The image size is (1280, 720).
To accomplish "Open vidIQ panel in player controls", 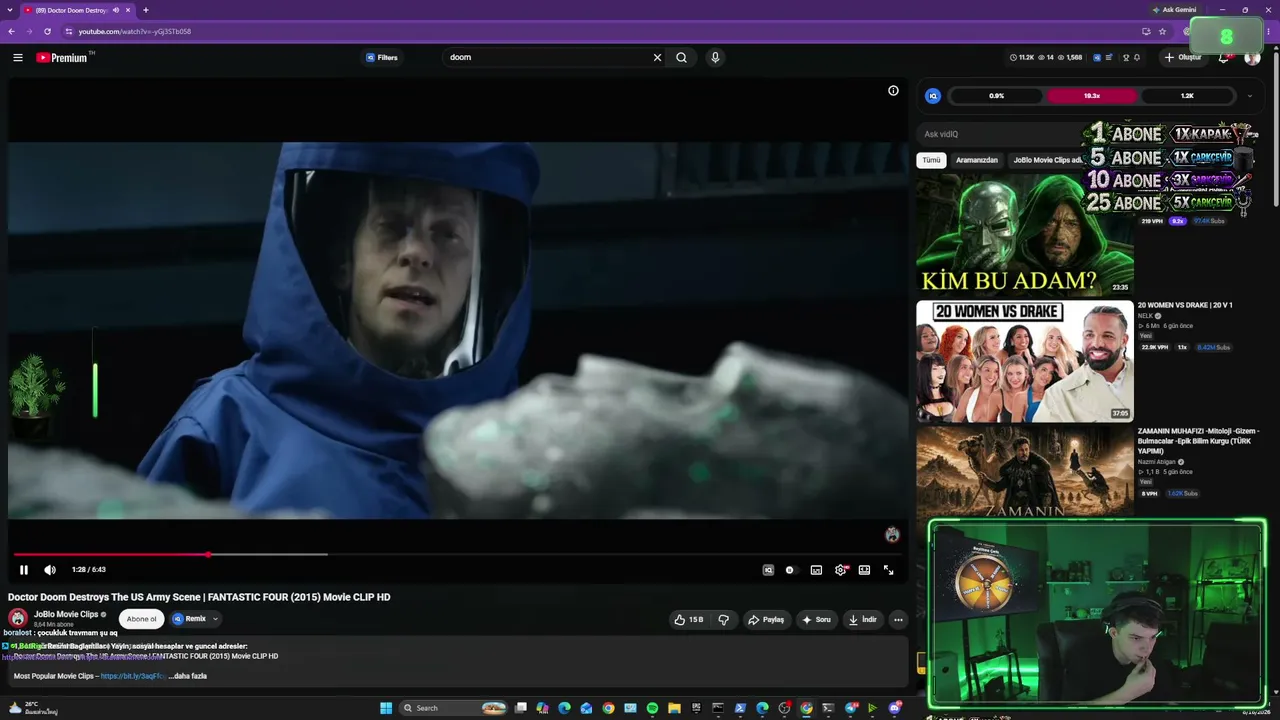I will click(x=768, y=570).
